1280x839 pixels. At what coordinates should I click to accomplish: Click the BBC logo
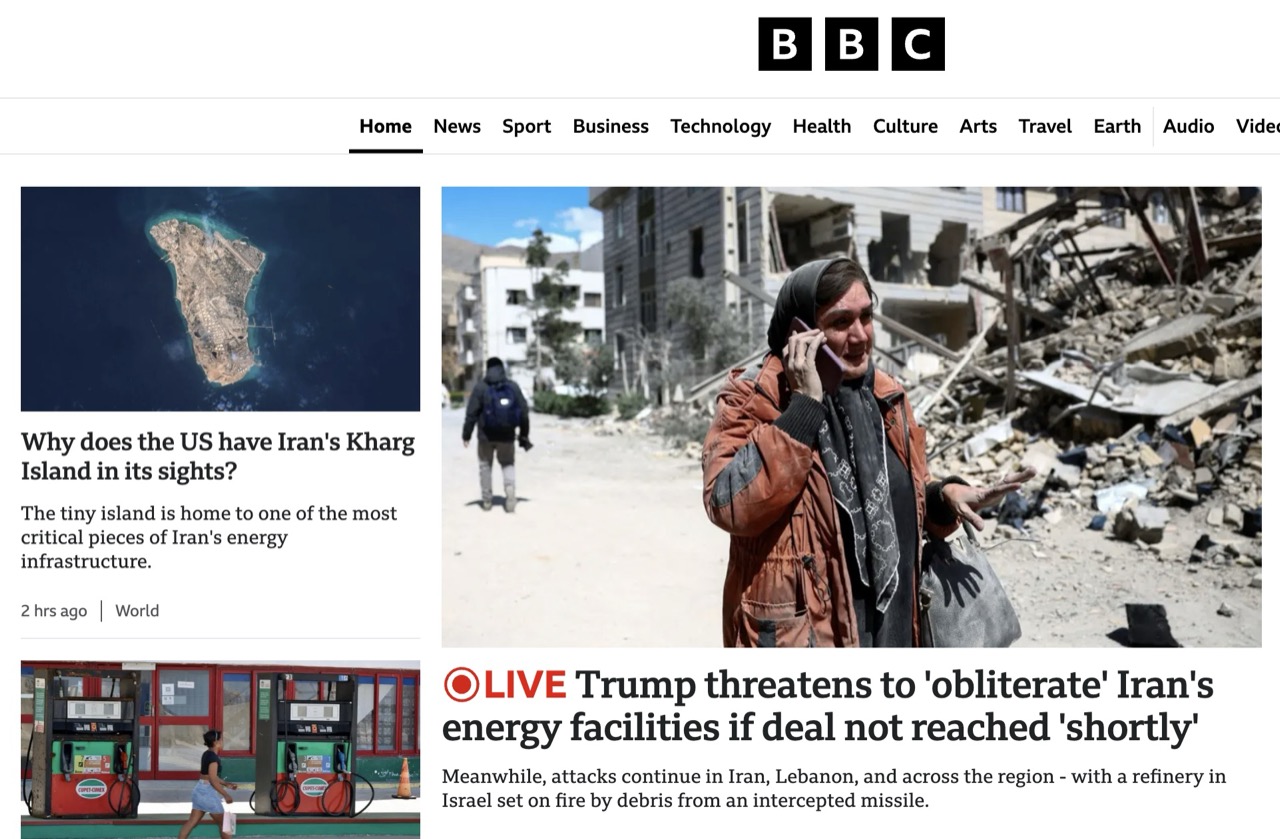click(x=851, y=44)
